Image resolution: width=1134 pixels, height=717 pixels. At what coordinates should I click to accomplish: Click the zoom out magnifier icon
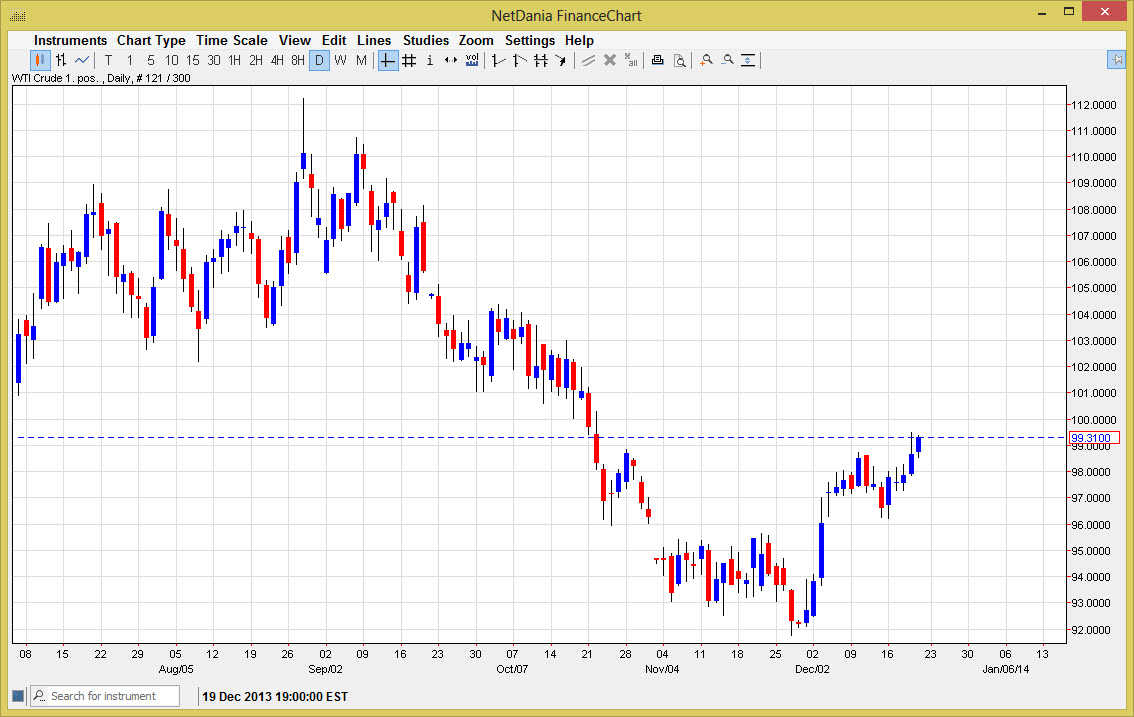coord(727,60)
